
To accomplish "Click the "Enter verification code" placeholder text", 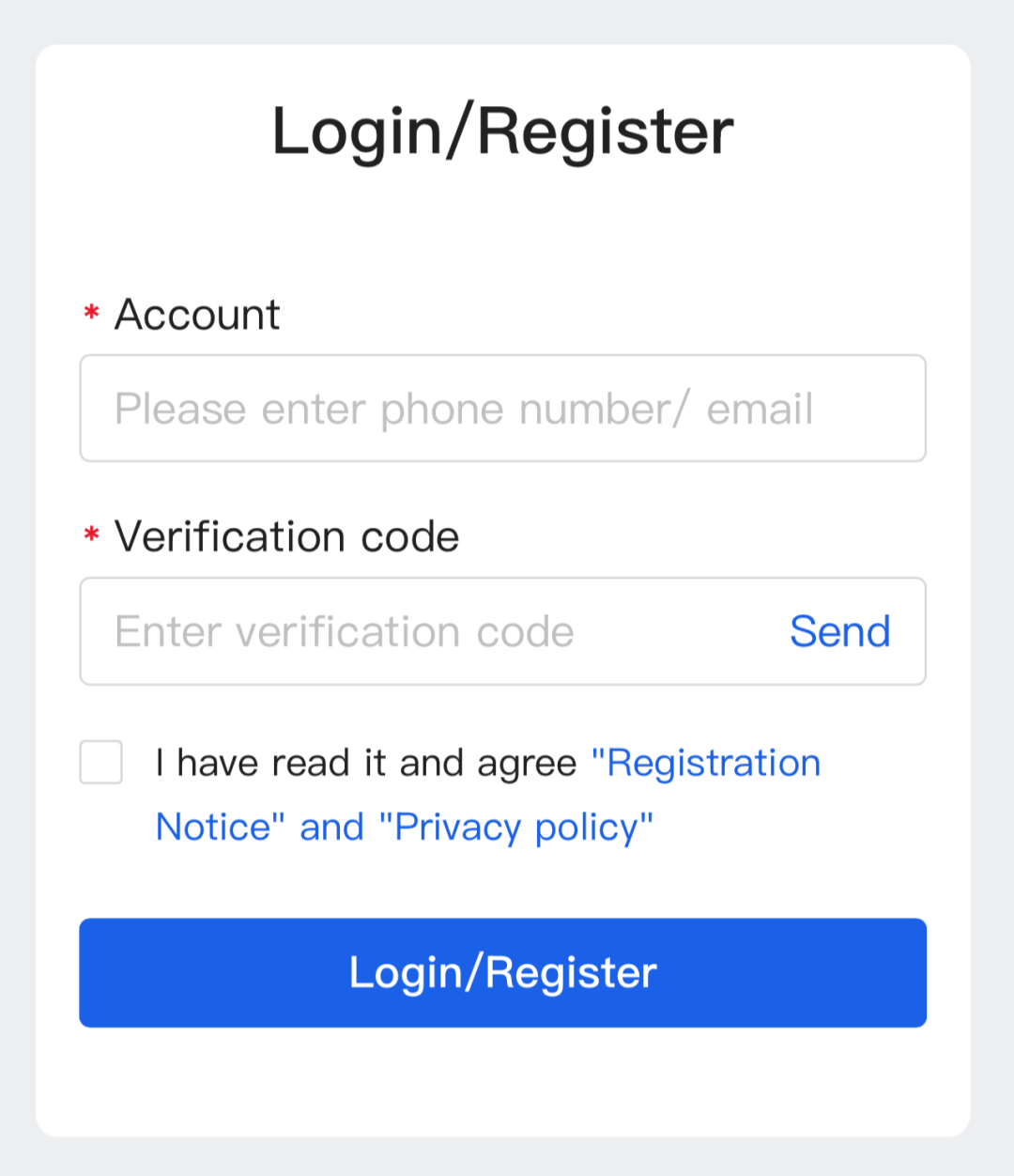I will (344, 632).
